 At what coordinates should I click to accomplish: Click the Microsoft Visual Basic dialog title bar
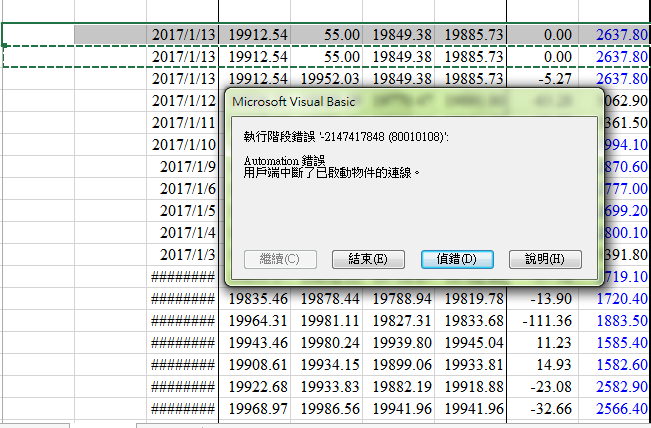coord(413,102)
